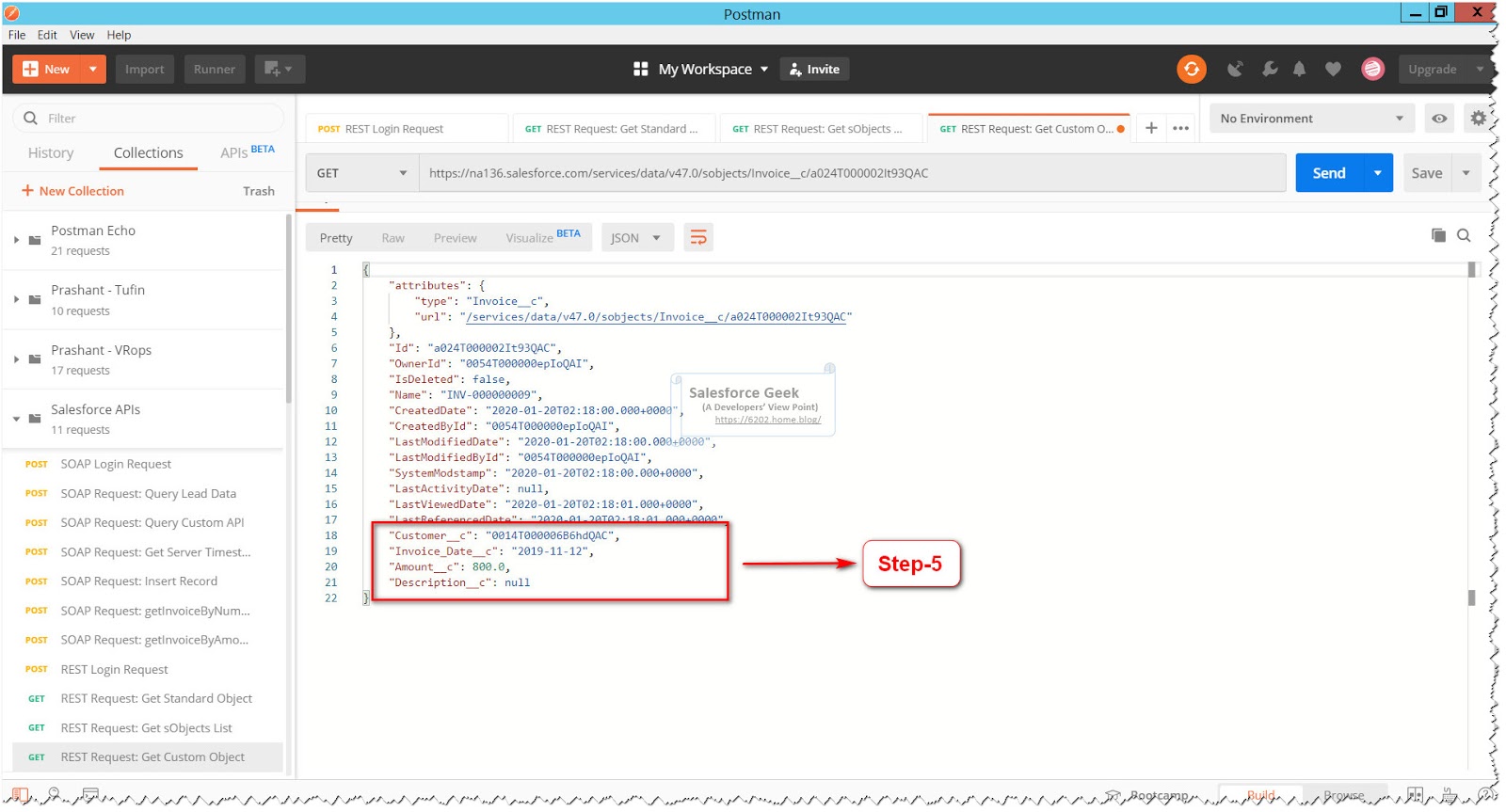The height and width of the screenshot is (812, 1506).
Task: Collapse the Salesforce APIs collection
Action: tap(16, 419)
